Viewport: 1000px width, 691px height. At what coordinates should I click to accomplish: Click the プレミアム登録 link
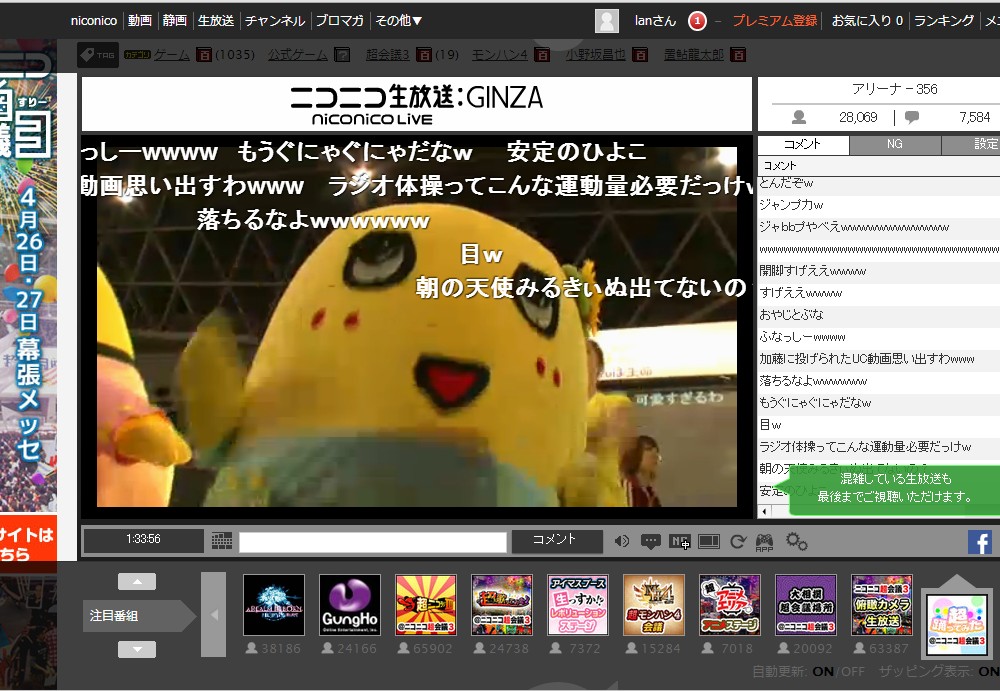click(x=775, y=20)
